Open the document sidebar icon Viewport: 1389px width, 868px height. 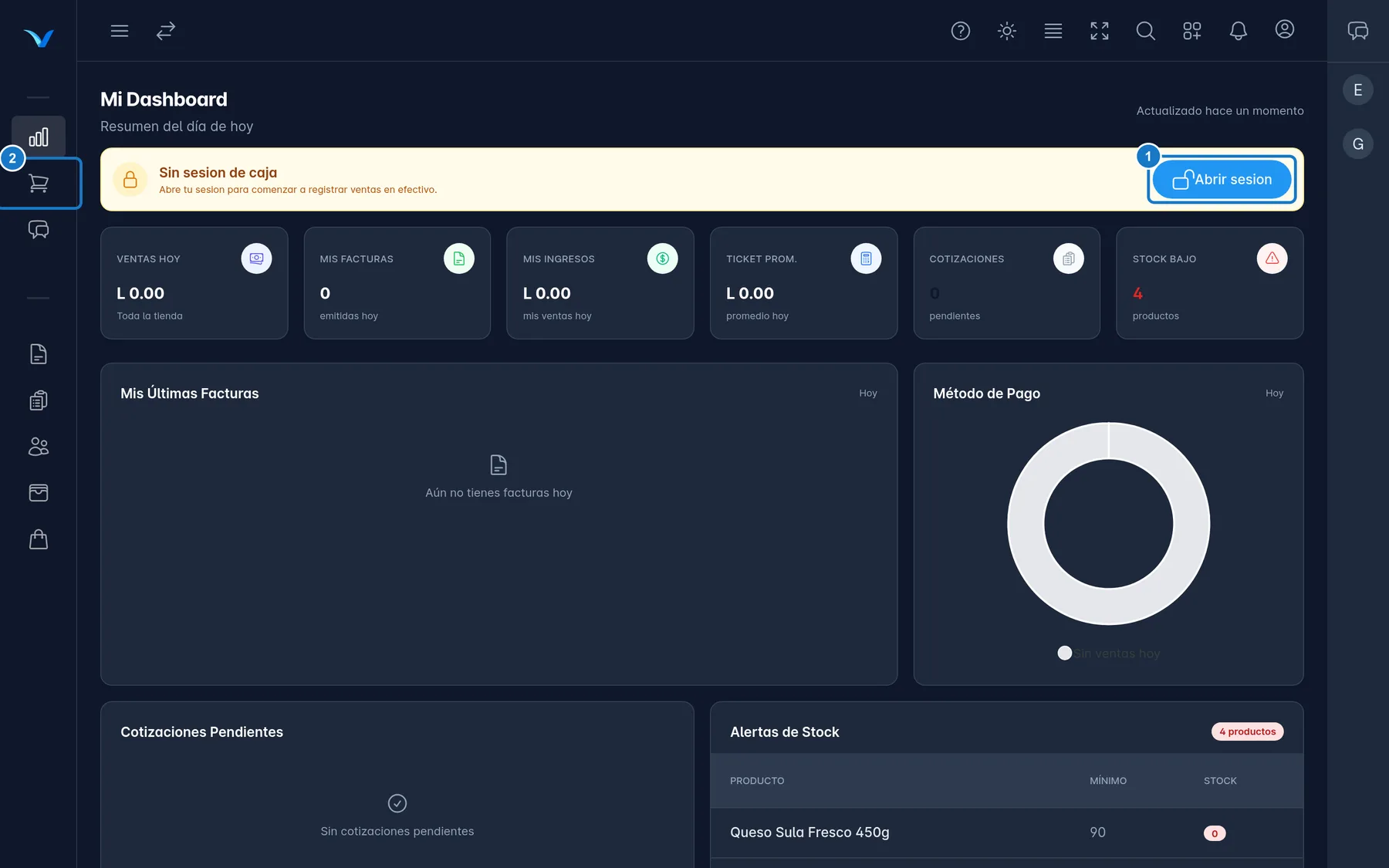coord(39,354)
